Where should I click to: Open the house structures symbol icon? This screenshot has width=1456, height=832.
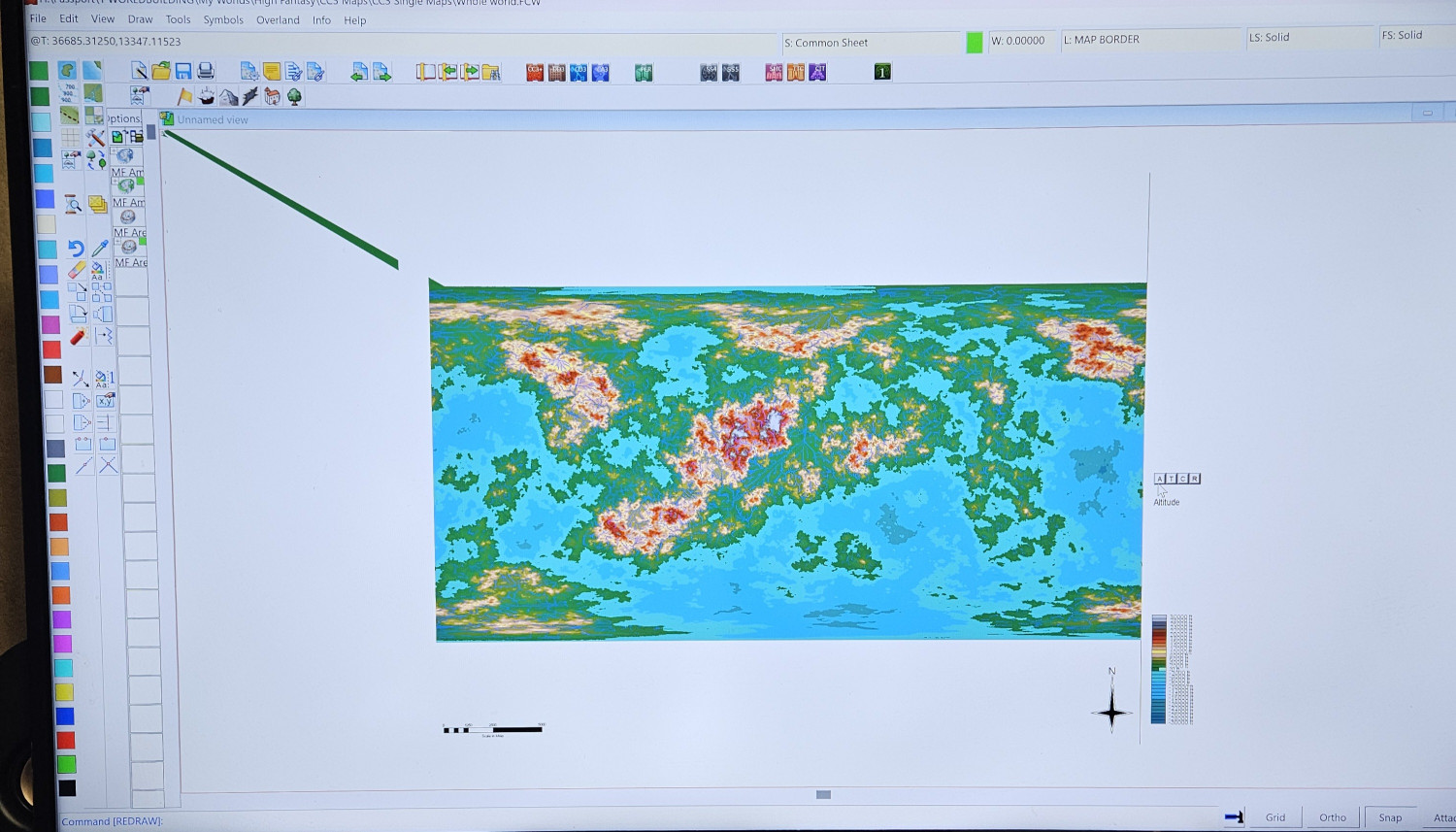point(272,96)
